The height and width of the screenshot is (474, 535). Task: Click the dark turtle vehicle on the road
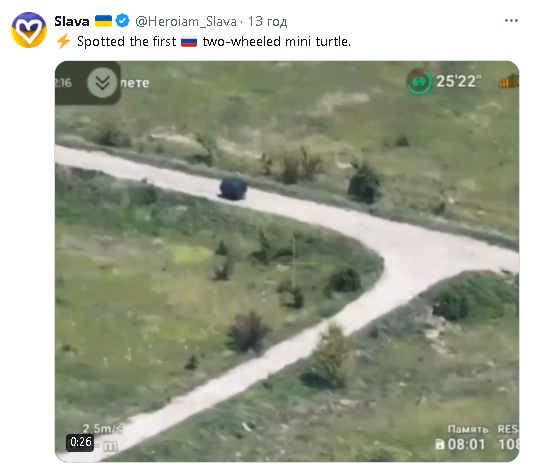point(233,188)
